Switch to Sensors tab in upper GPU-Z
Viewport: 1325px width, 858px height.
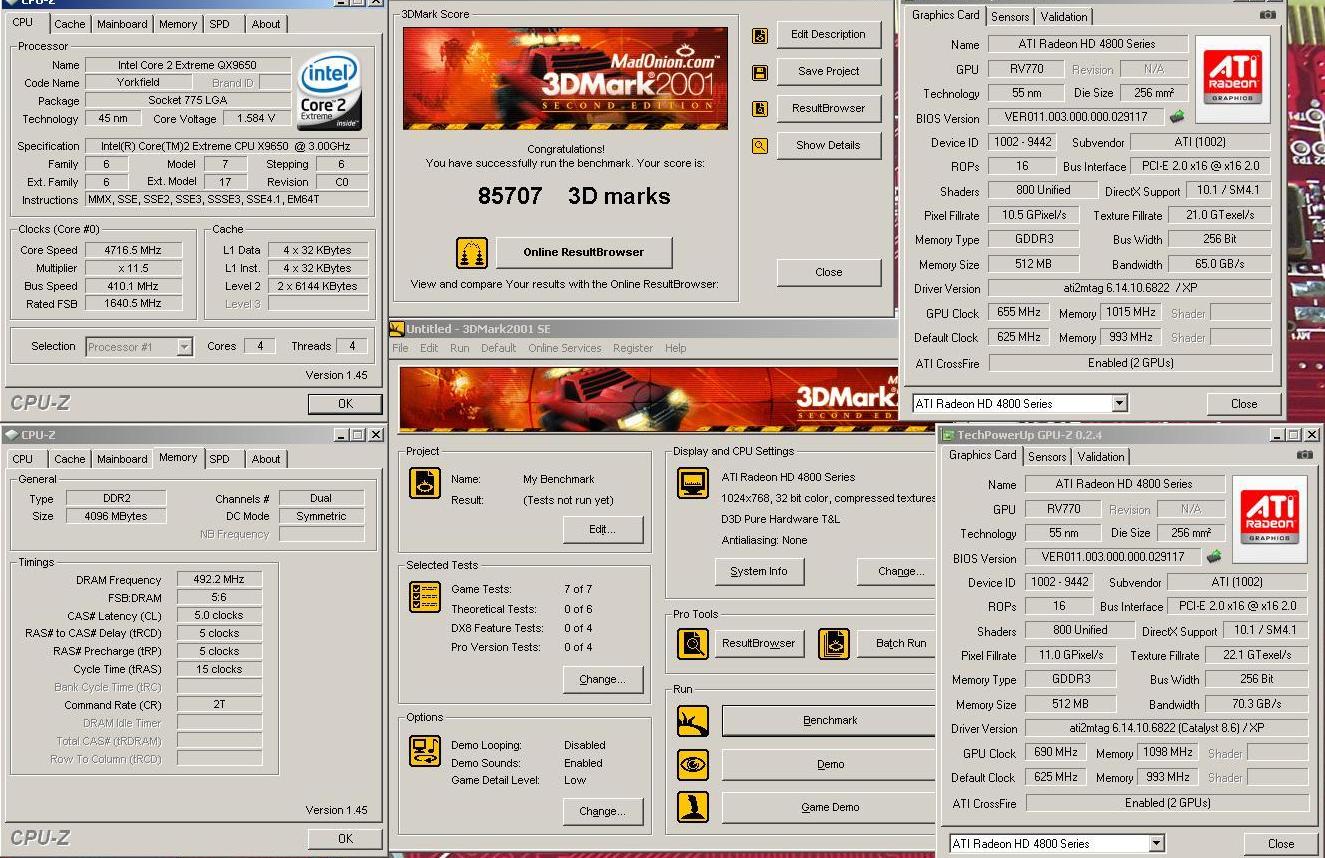point(1010,17)
